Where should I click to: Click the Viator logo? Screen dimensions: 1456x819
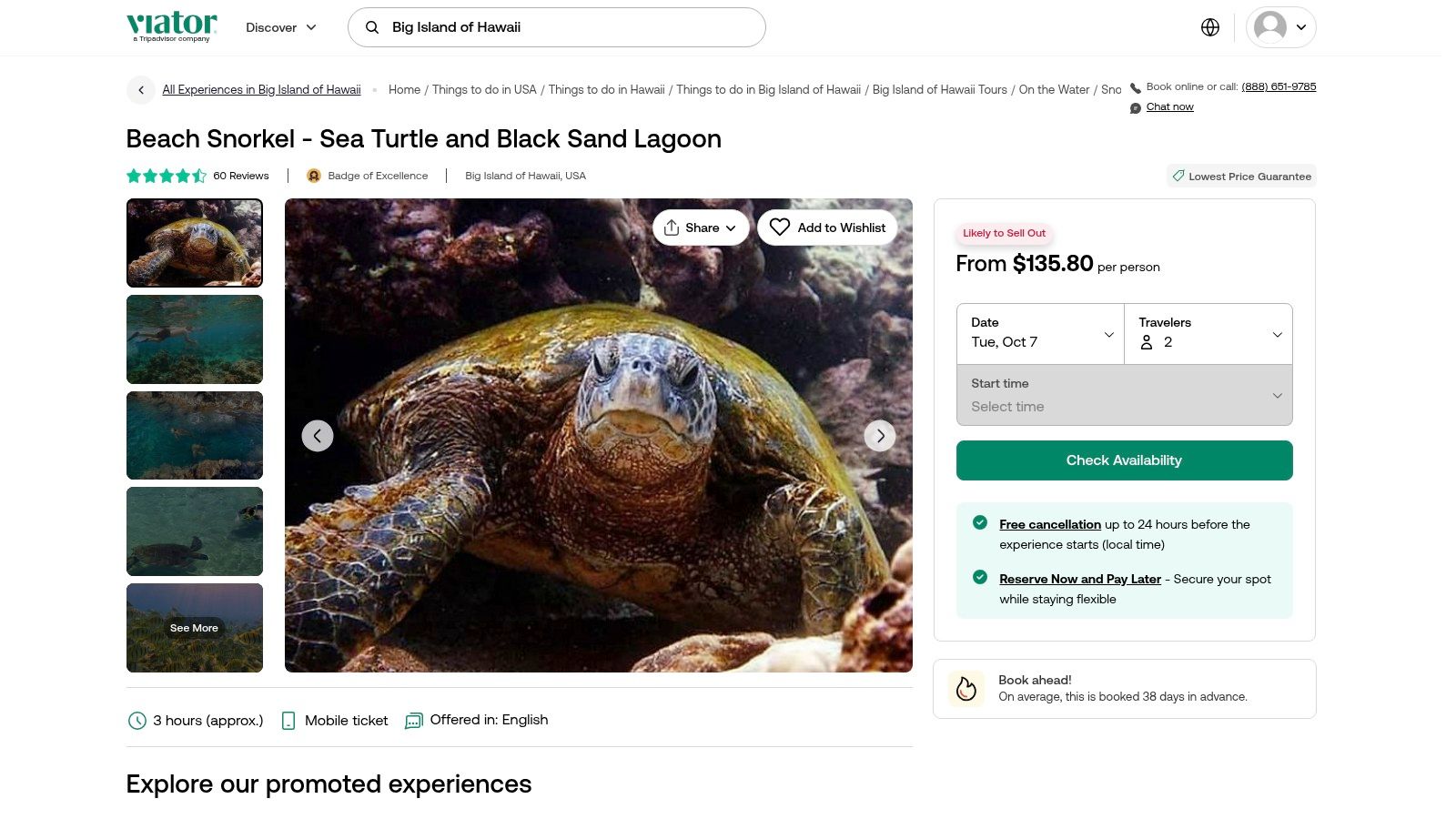click(x=172, y=26)
